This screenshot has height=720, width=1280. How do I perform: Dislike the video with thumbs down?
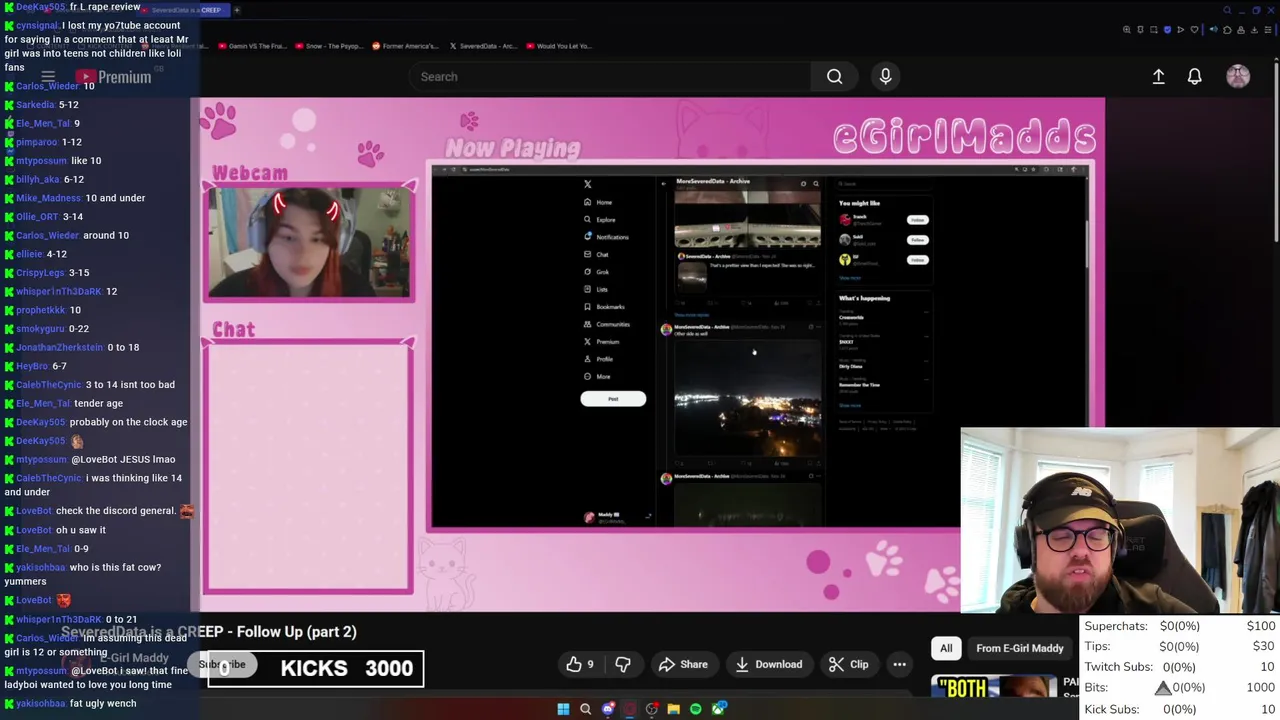(x=622, y=664)
